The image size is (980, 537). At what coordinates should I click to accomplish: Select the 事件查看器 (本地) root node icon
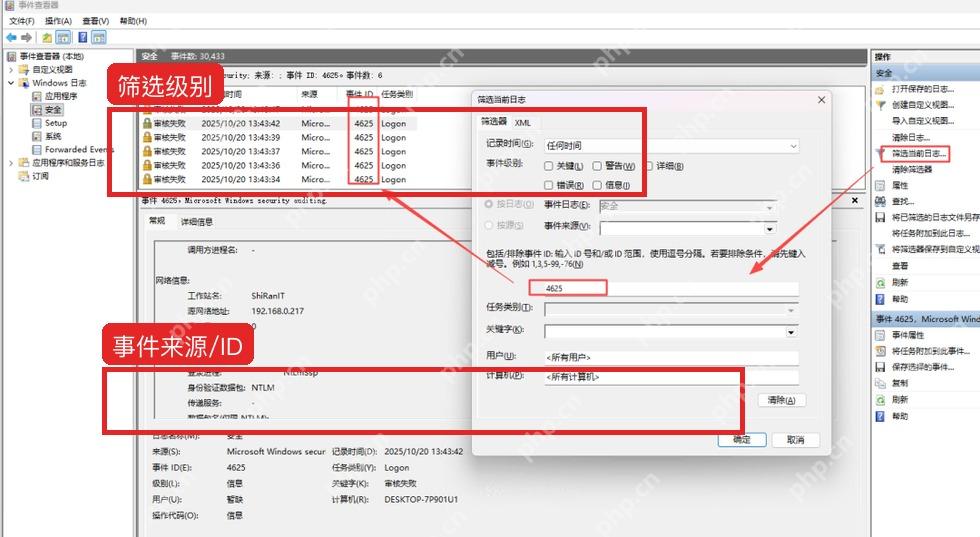[12, 56]
